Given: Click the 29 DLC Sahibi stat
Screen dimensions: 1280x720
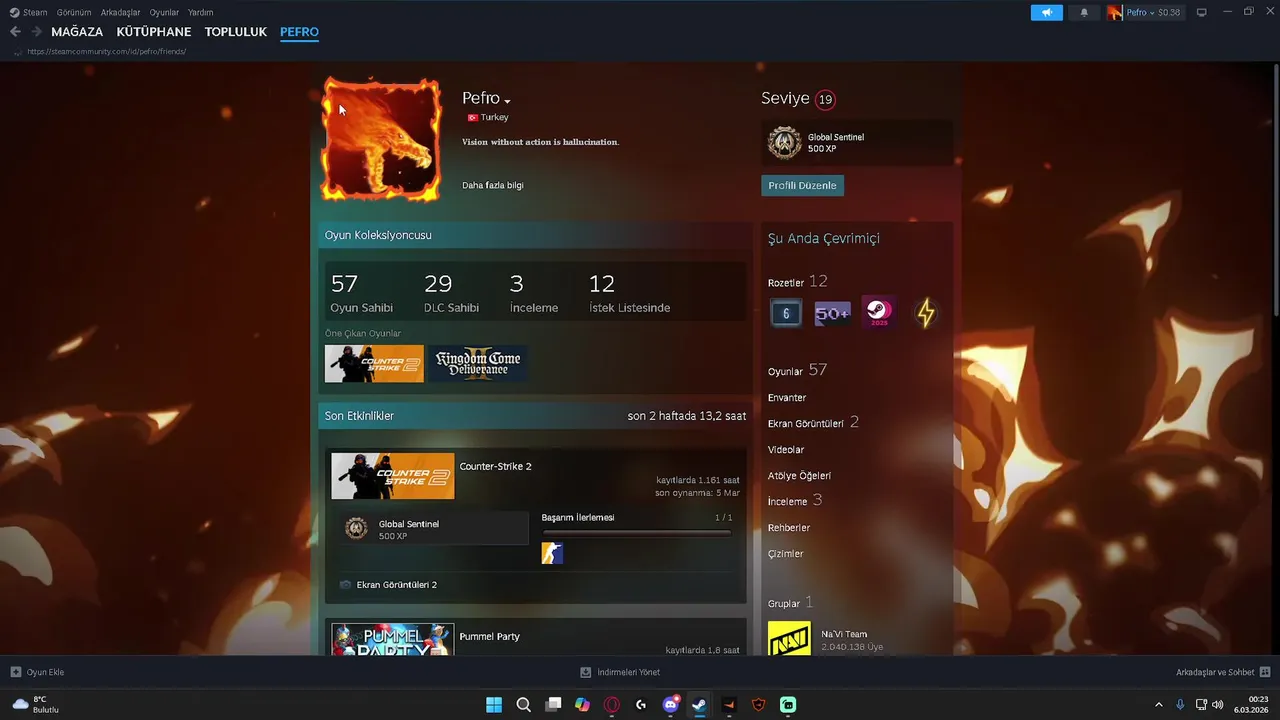Looking at the screenshot, I should (x=451, y=293).
